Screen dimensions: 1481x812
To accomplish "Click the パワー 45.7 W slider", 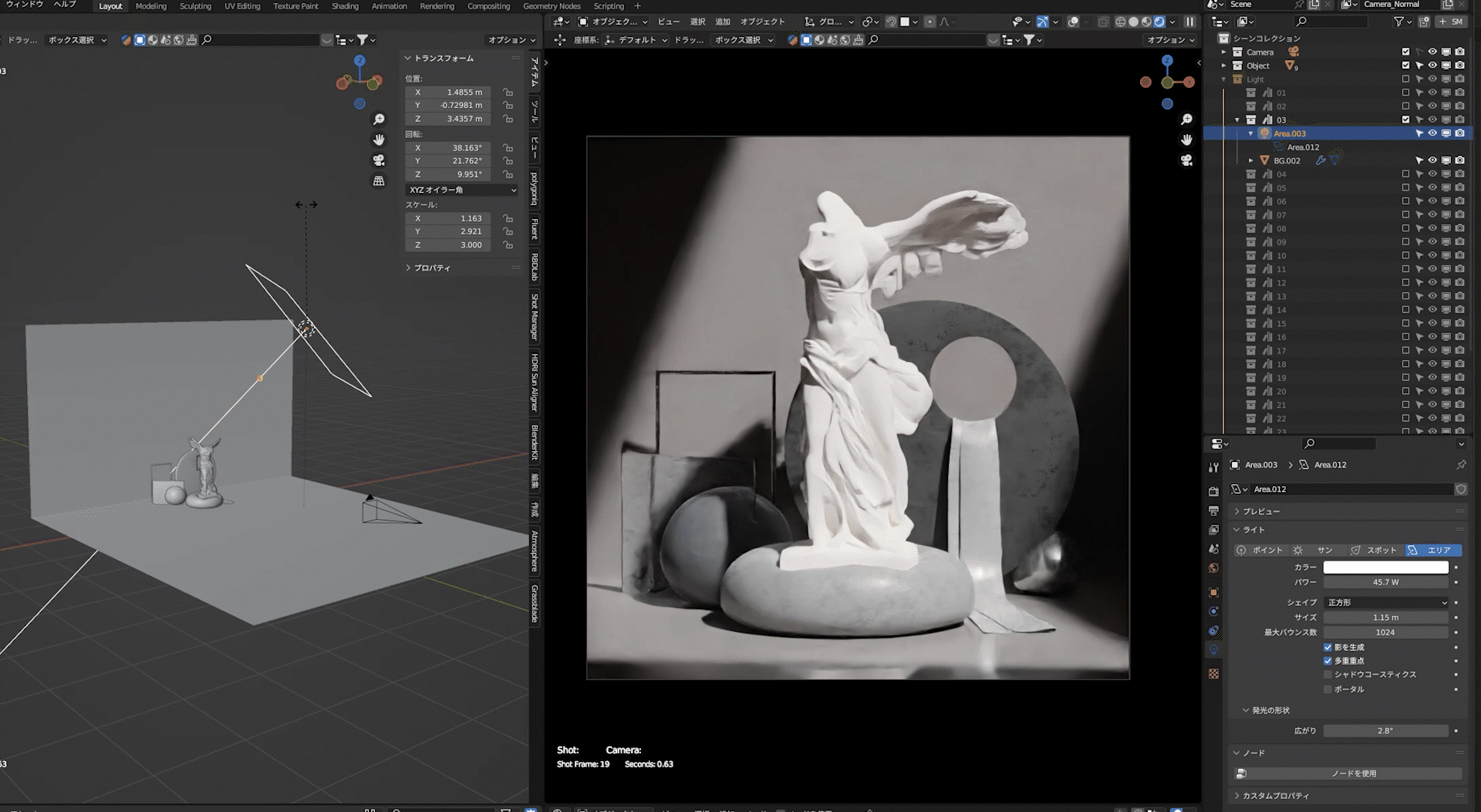I will click(x=1386, y=582).
